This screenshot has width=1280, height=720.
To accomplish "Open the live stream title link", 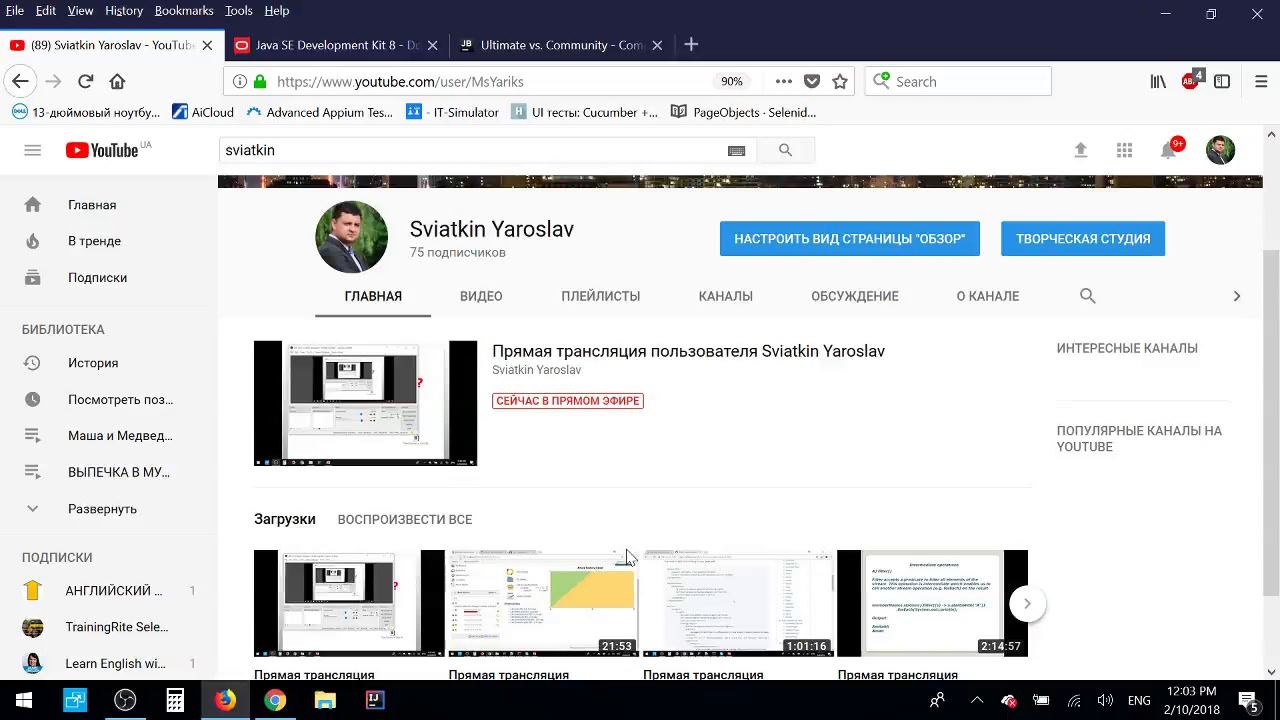I will 688,351.
